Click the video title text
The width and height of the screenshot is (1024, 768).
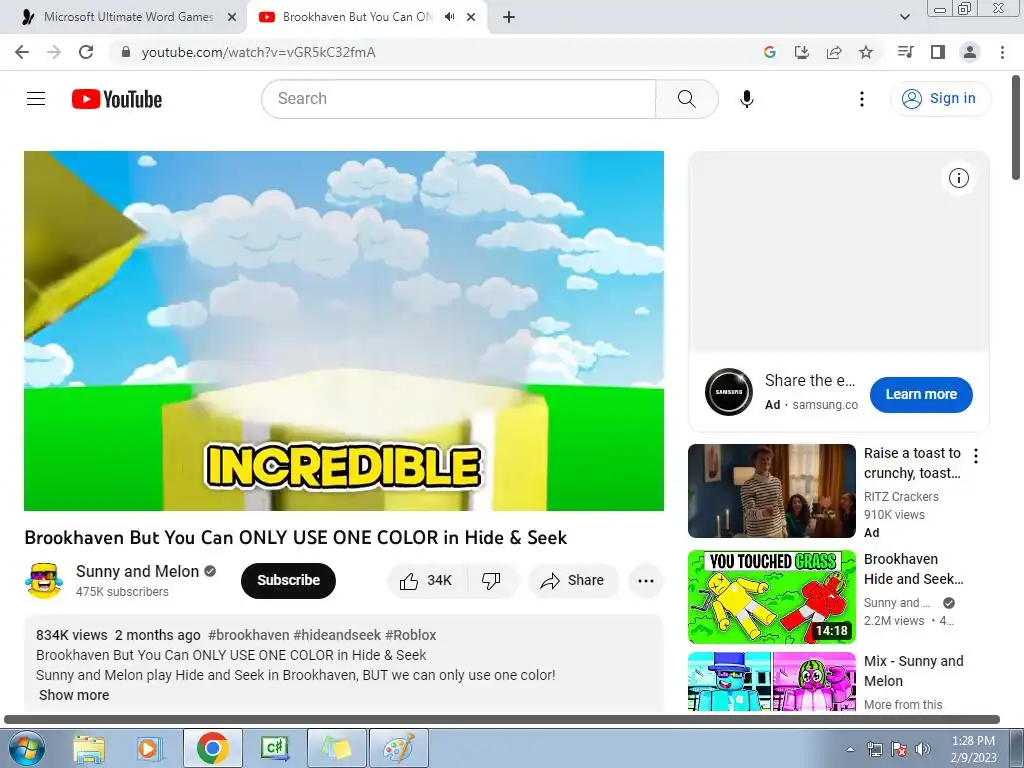coord(296,537)
